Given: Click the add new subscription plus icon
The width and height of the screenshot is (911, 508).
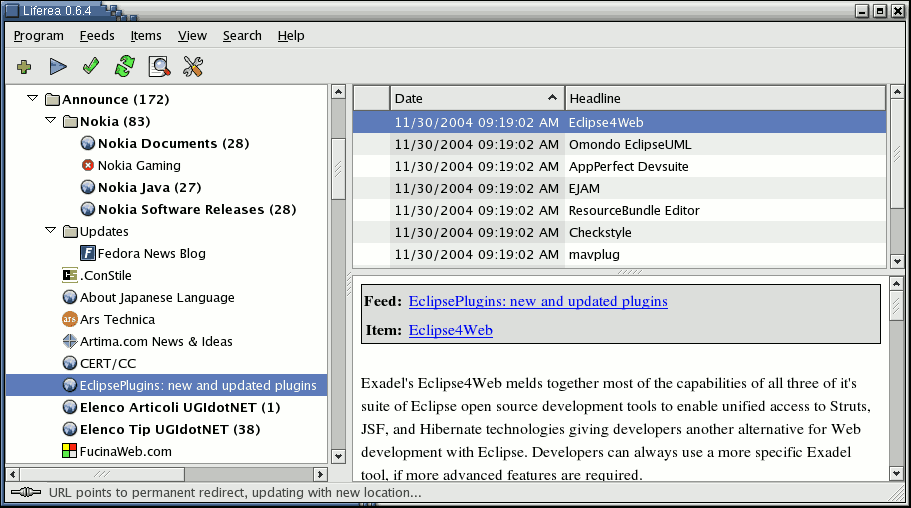Looking at the screenshot, I should (x=24, y=67).
